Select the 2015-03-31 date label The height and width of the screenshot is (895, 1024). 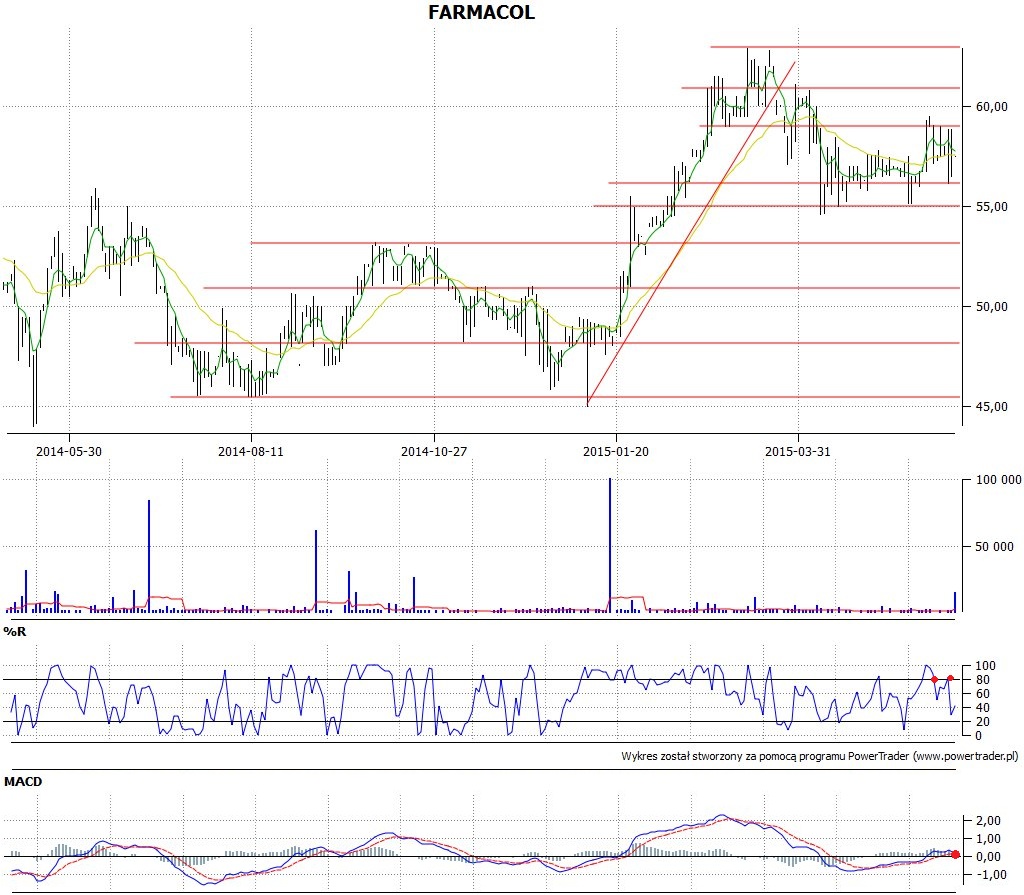[x=797, y=451]
